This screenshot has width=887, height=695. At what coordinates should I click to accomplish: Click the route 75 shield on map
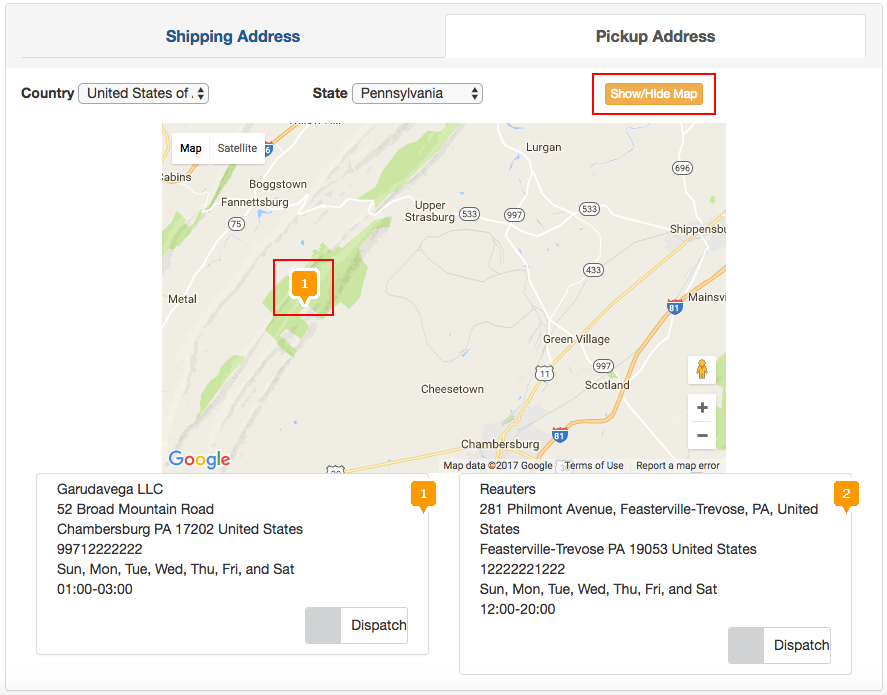coord(236,224)
